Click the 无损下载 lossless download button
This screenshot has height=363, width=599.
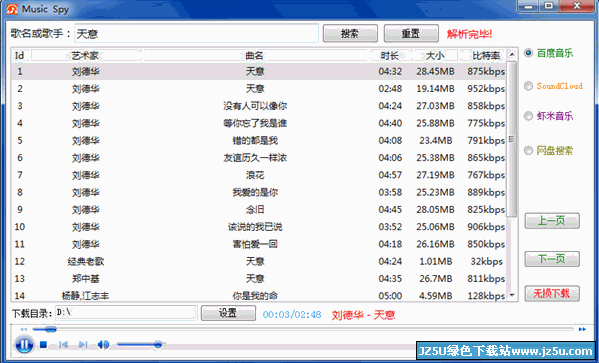coord(552,293)
